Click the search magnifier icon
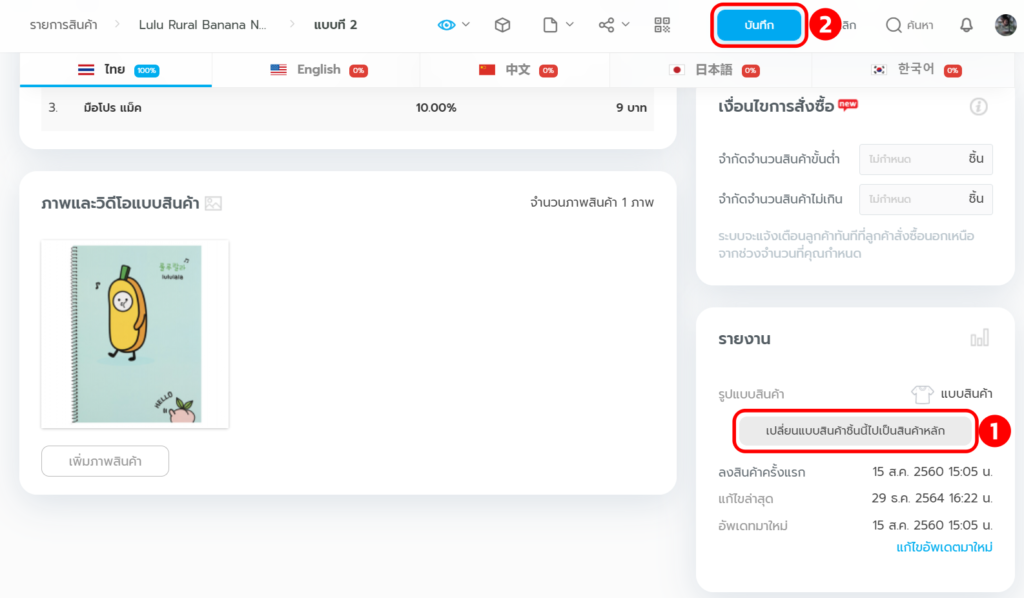Screen dimensions: 1024x598 coord(894,25)
